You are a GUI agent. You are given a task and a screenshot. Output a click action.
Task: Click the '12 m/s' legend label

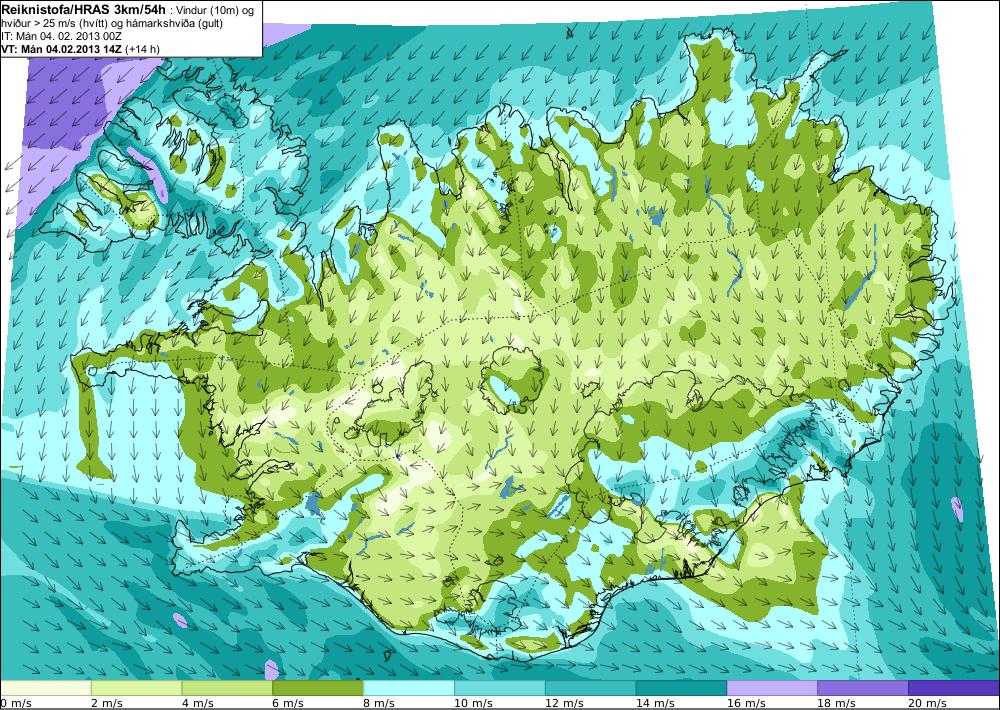564,703
